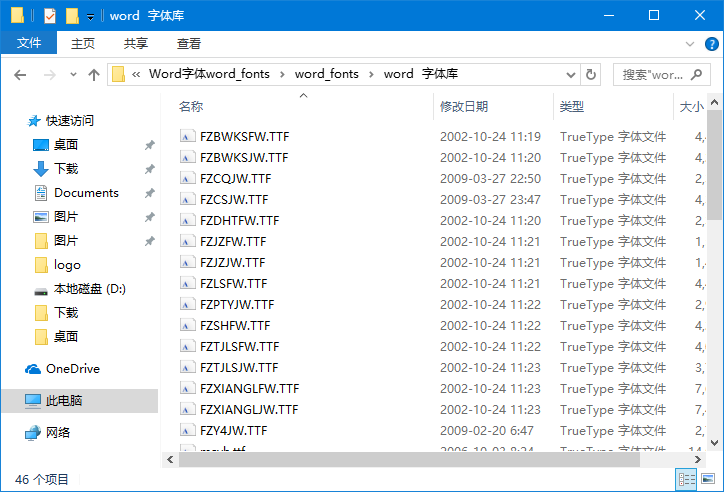Click the pin icon beside Documents
The image size is (724, 492).
(149, 193)
